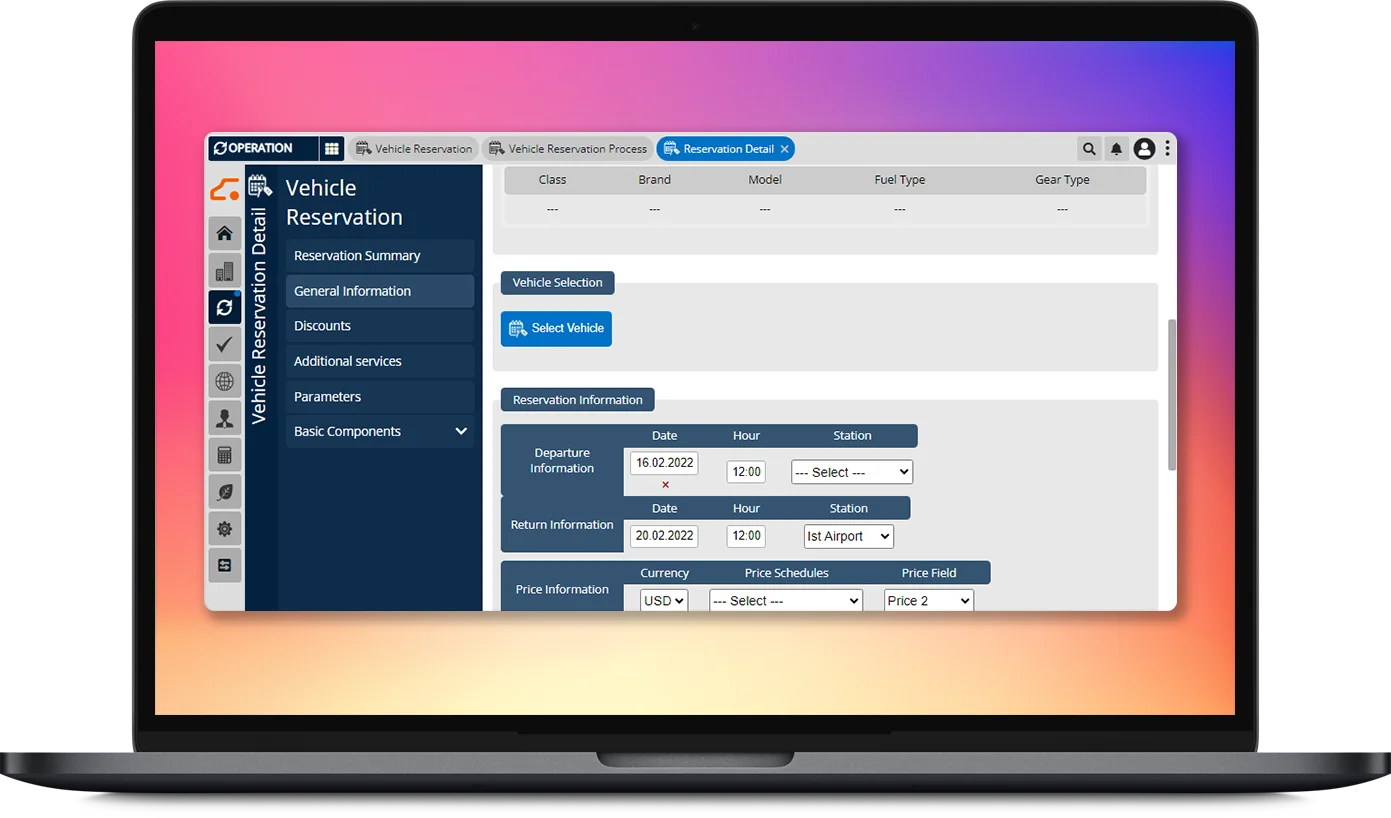Open the Currency USD dropdown

pos(664,600)
